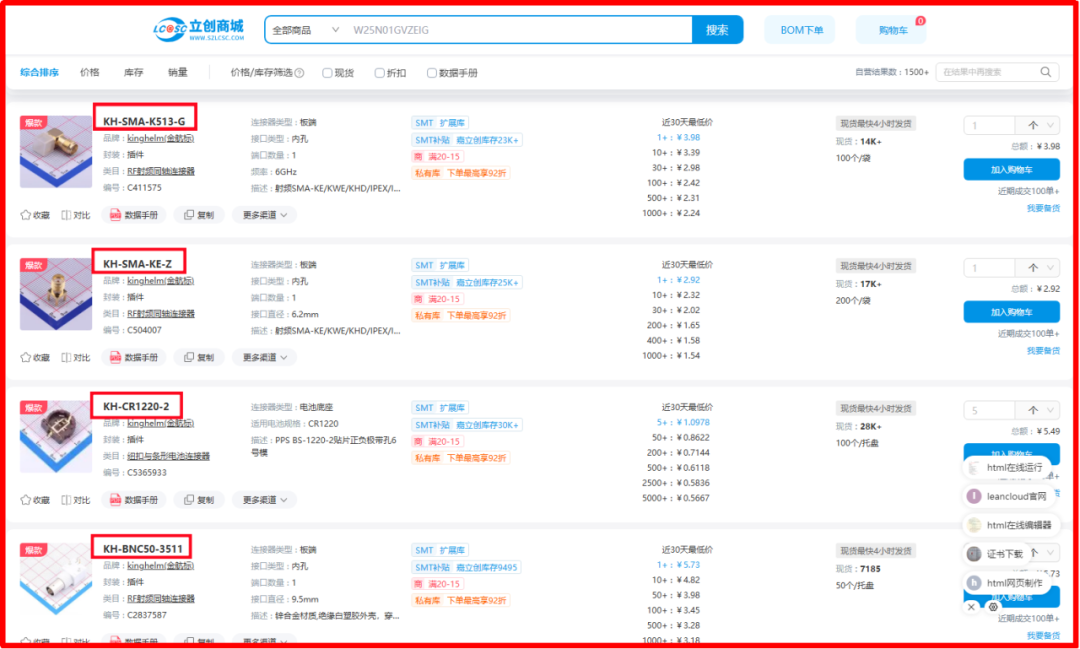Sort results by 价格
Viewport: 1080px width, 649px height.
coord(90,72)
